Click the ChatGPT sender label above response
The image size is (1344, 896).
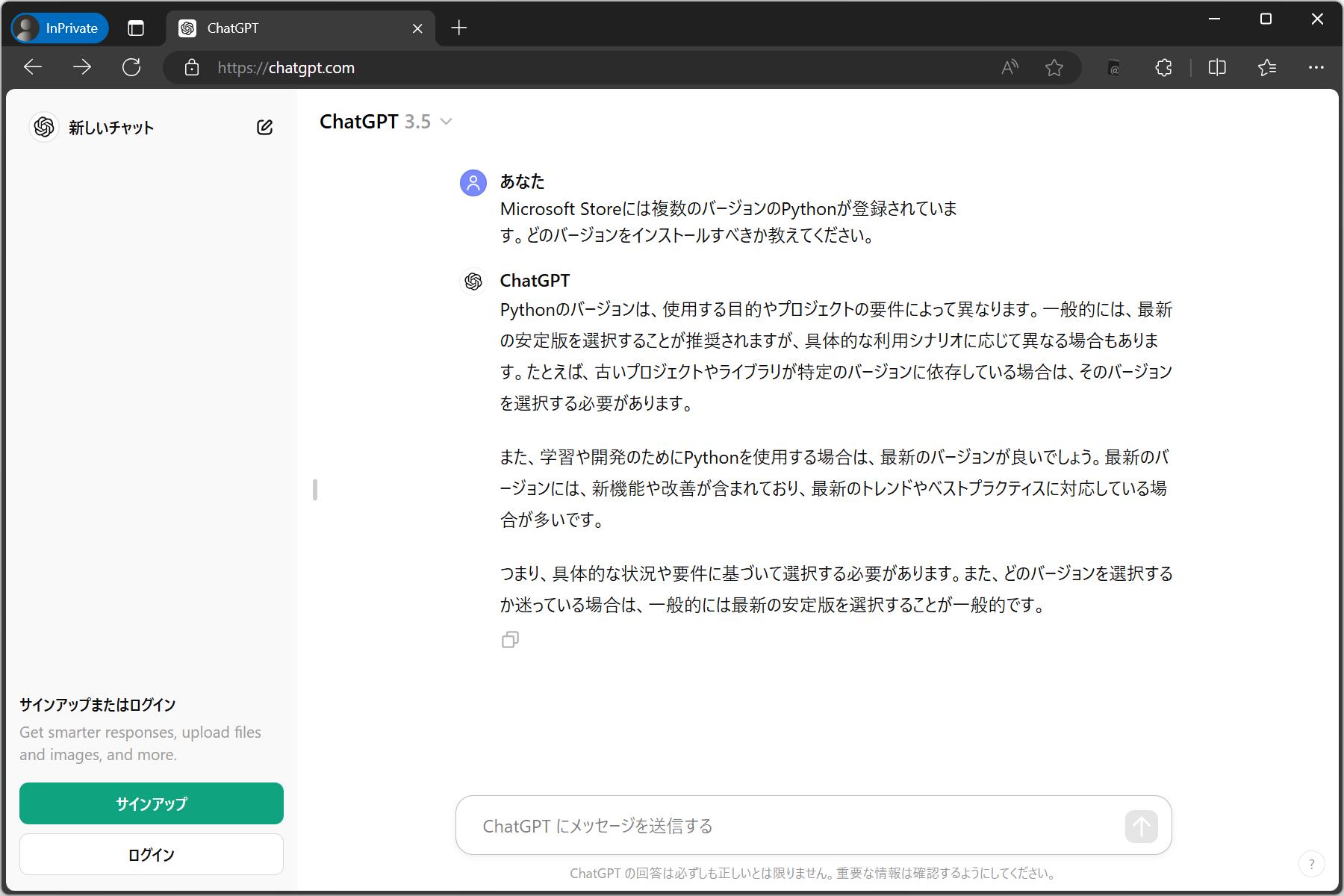(x=535, y=281)
